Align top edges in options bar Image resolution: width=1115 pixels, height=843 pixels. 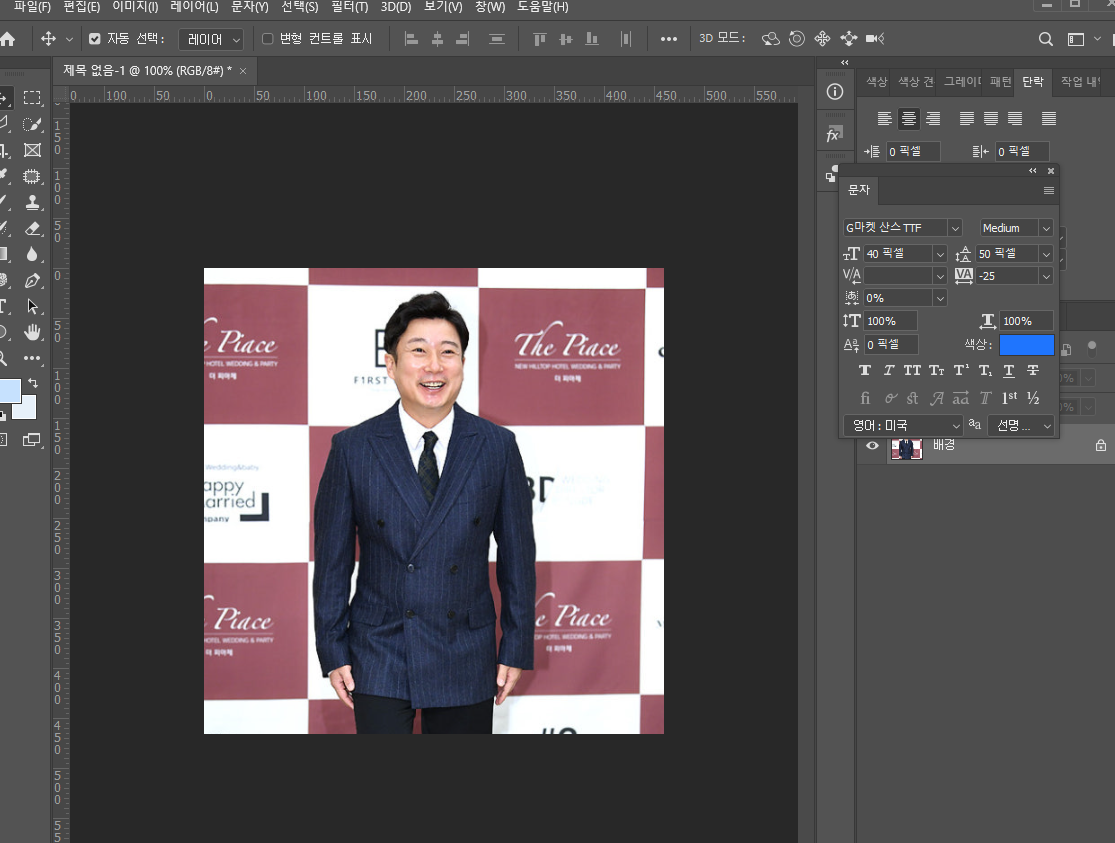(x=540, y=39)
